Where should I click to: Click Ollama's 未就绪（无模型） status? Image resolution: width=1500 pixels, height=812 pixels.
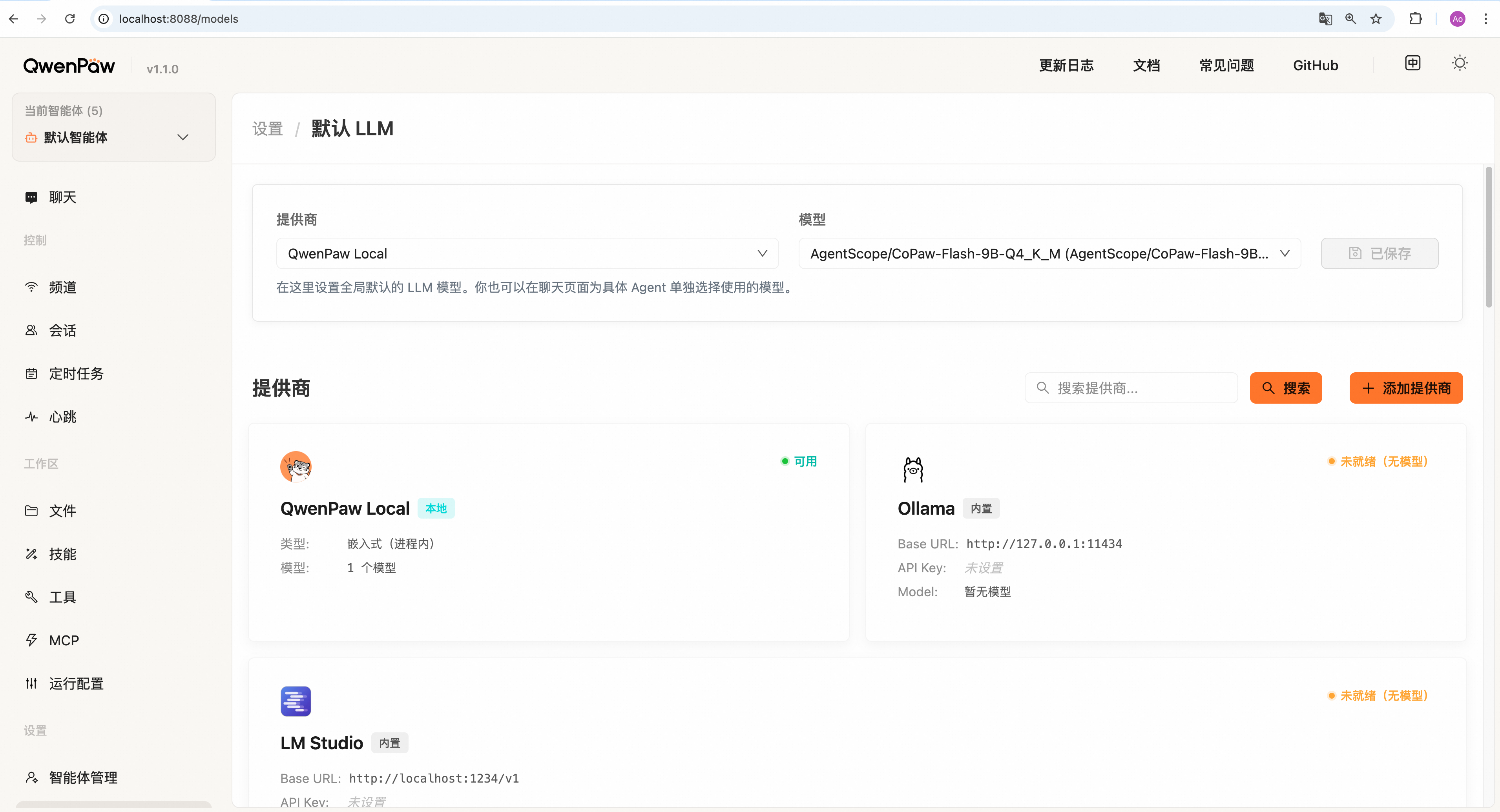pyautogui.click(x=1384, y=461)
